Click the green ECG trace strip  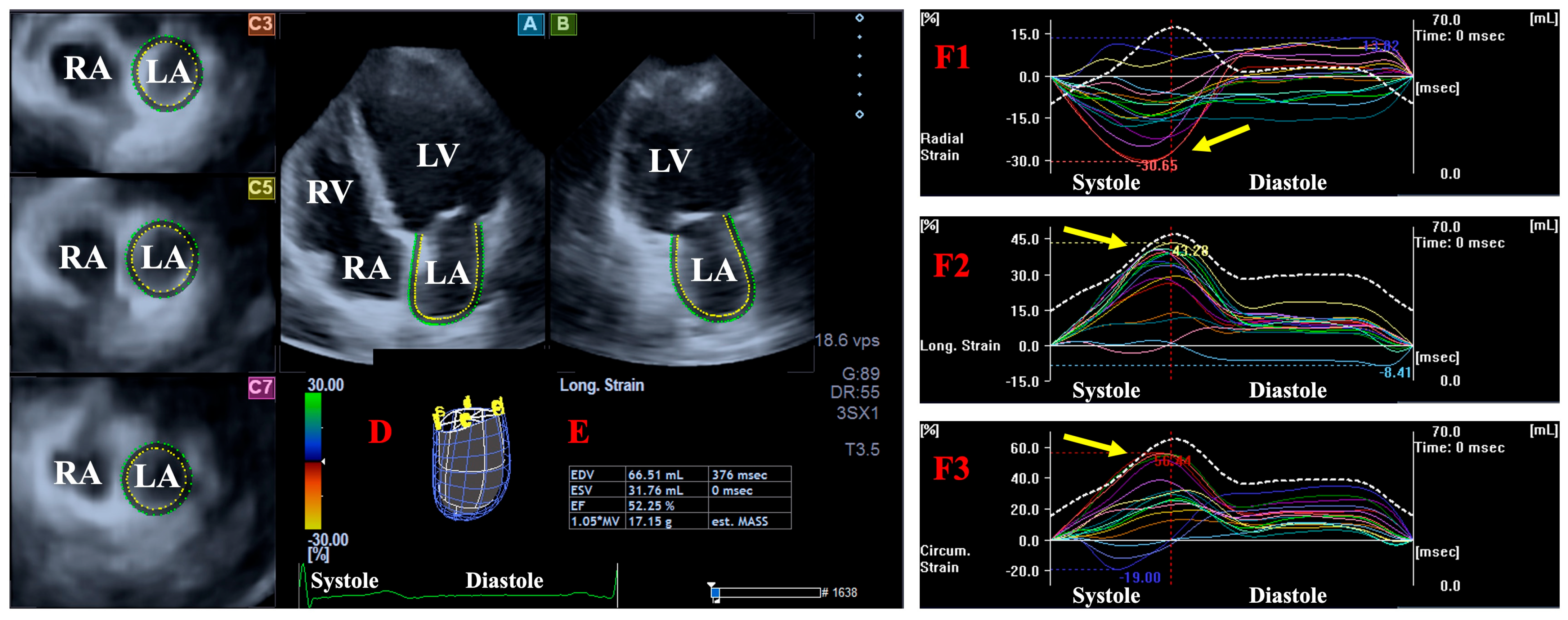pos(457,595)
